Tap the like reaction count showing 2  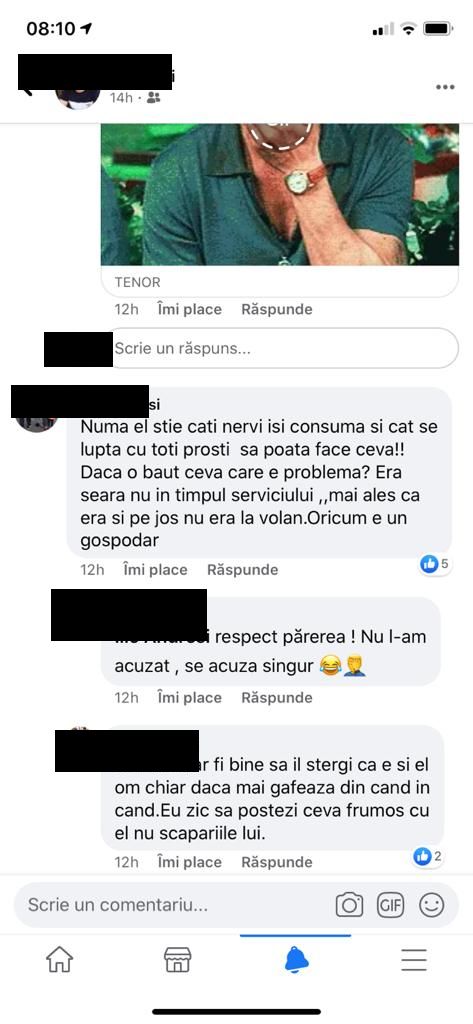click(429, 856)
